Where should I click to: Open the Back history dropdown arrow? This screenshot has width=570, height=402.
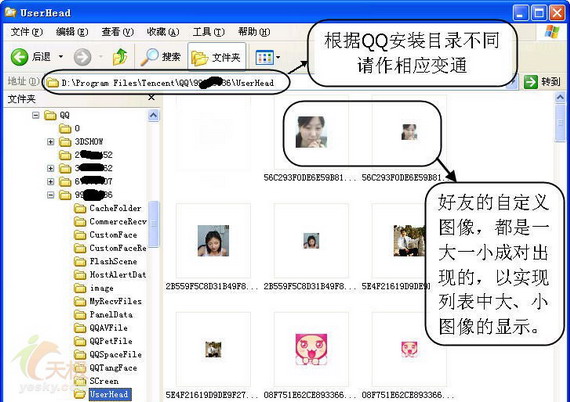tap(61, 57)
